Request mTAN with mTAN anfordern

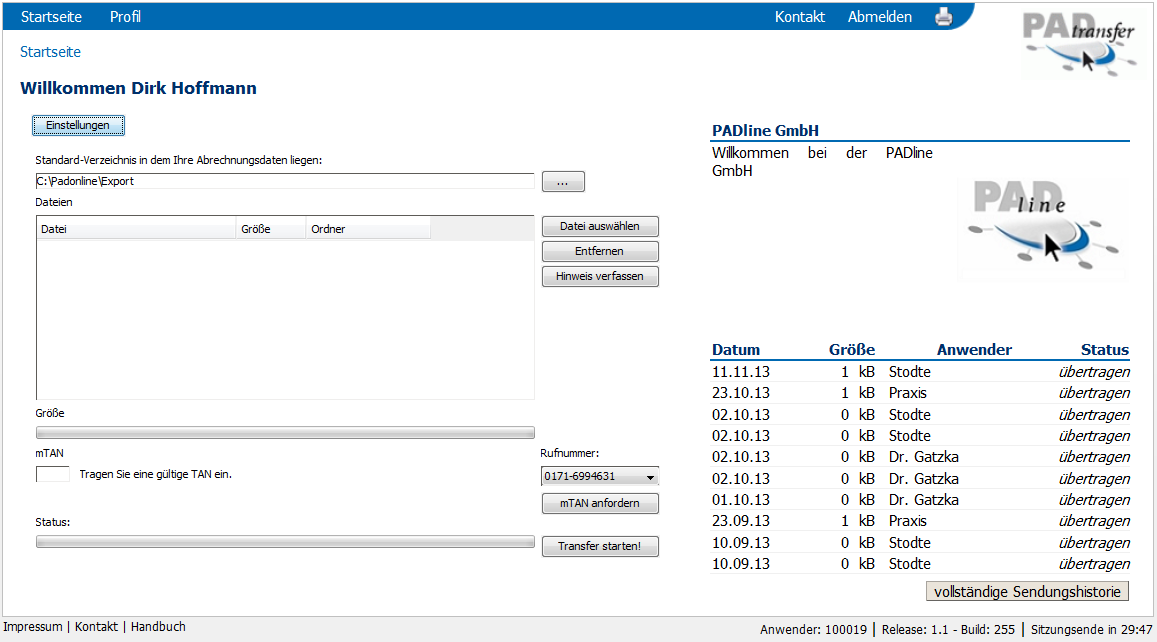[600, 504]
